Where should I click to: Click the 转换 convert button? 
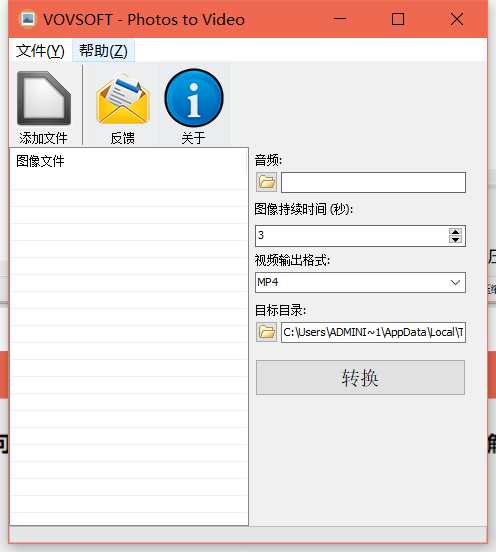pyautogui.click(x=360, y=377)
